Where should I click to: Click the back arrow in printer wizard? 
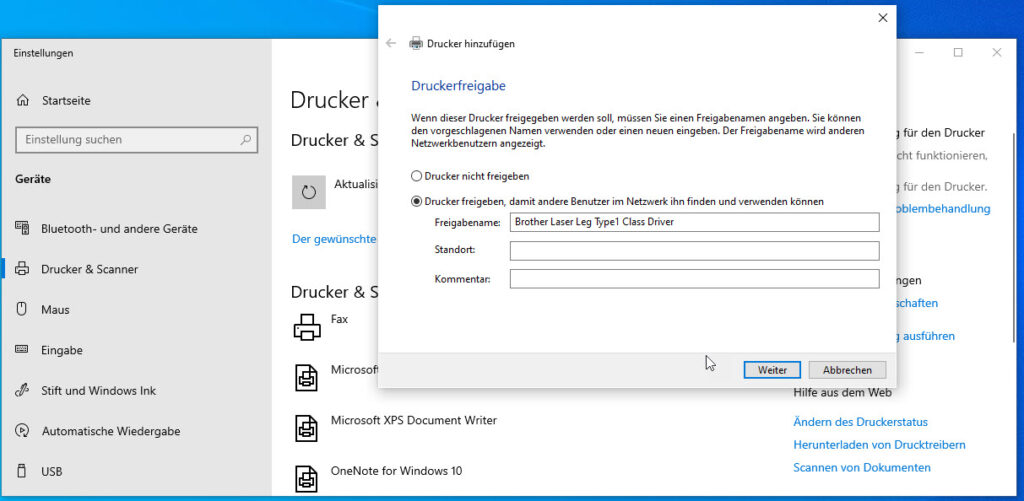391,44
